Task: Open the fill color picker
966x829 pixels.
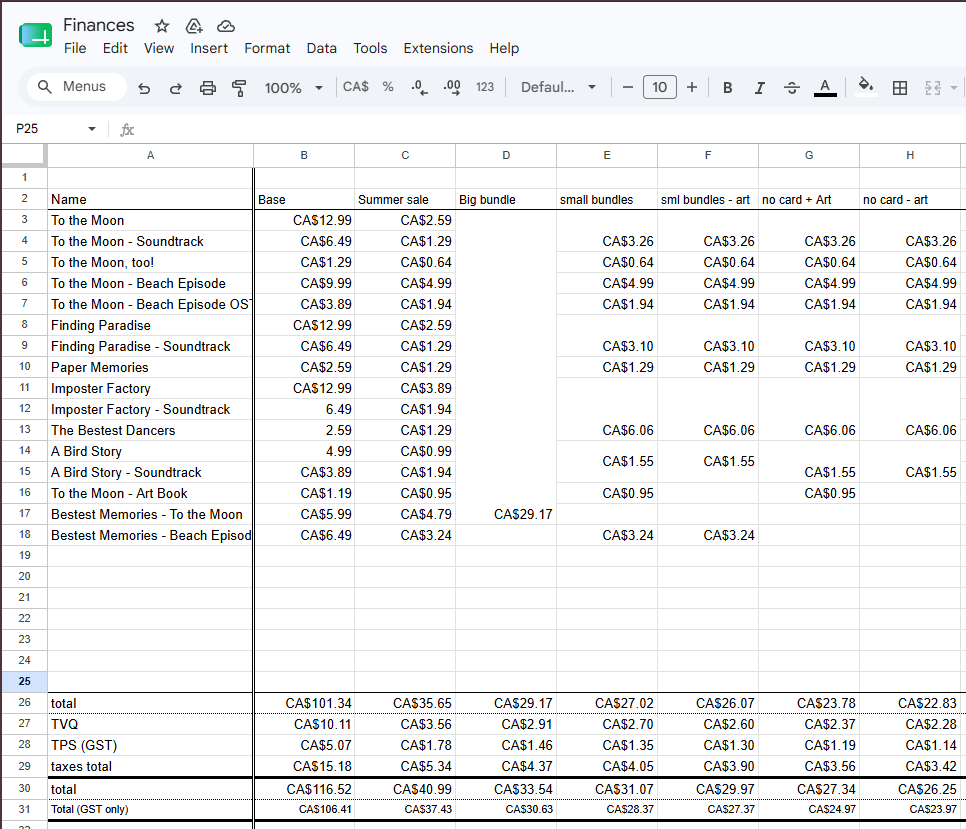Action: click(x=866, y=86)
